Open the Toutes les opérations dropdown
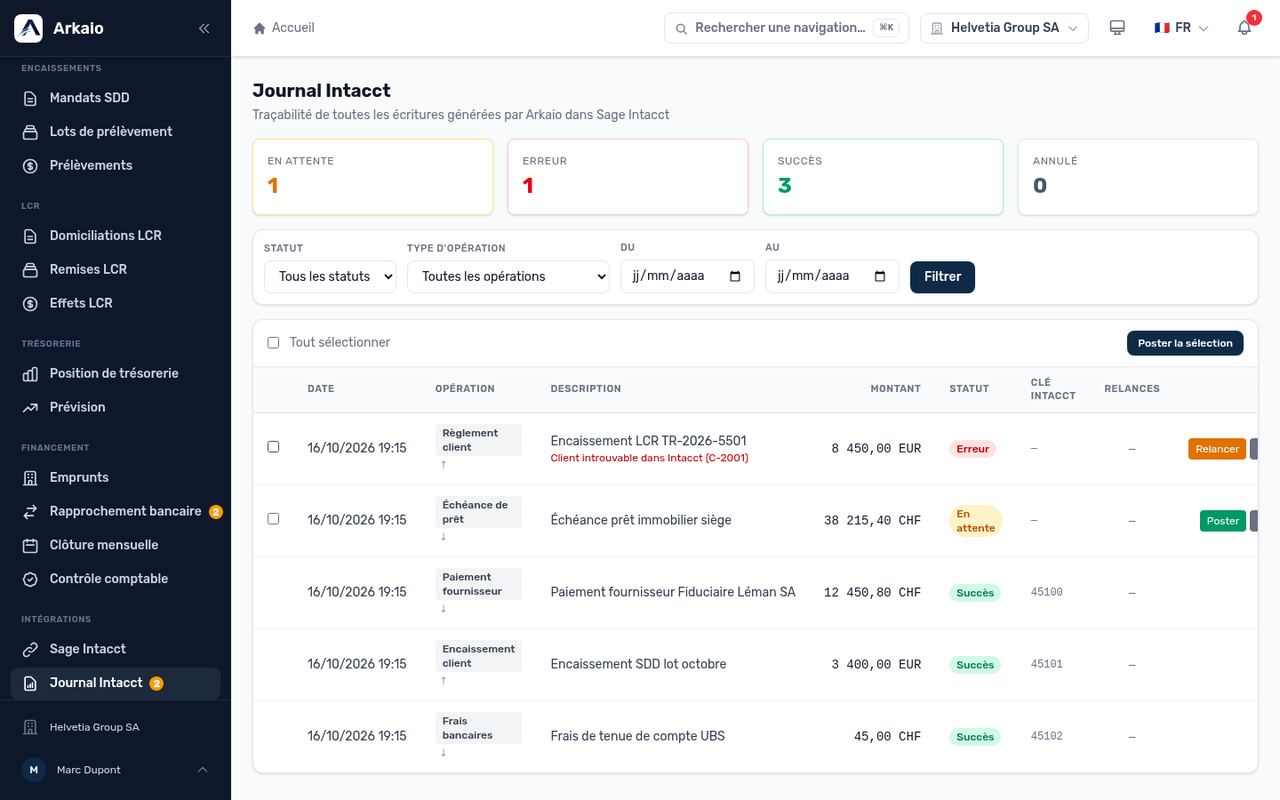Viewport: 1280px width, 800px height. [x=508, y=277]
